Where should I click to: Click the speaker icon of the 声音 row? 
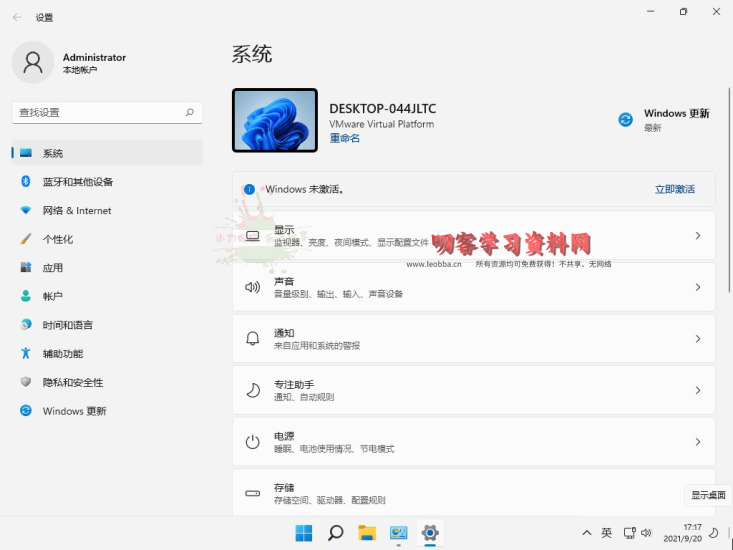coord(252,287)
